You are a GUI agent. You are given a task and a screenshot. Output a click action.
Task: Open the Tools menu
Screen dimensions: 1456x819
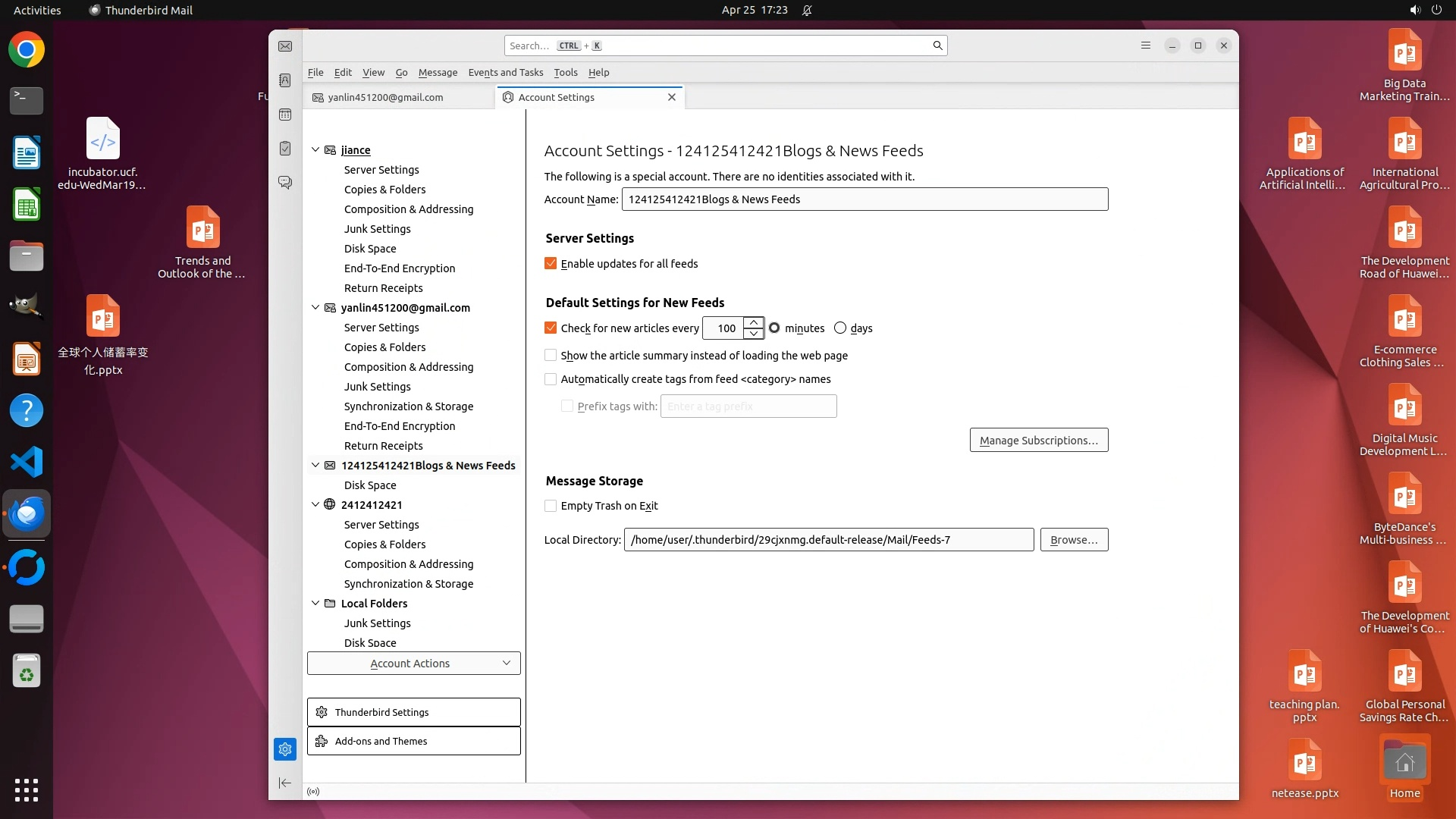[565, 73]
